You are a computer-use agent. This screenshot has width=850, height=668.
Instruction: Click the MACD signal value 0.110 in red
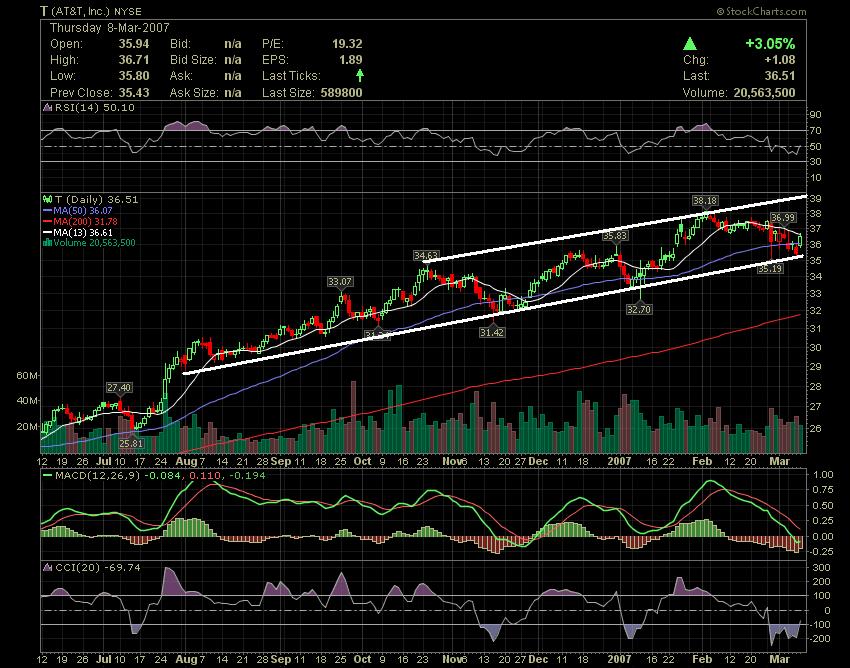[x=205, y=476]
